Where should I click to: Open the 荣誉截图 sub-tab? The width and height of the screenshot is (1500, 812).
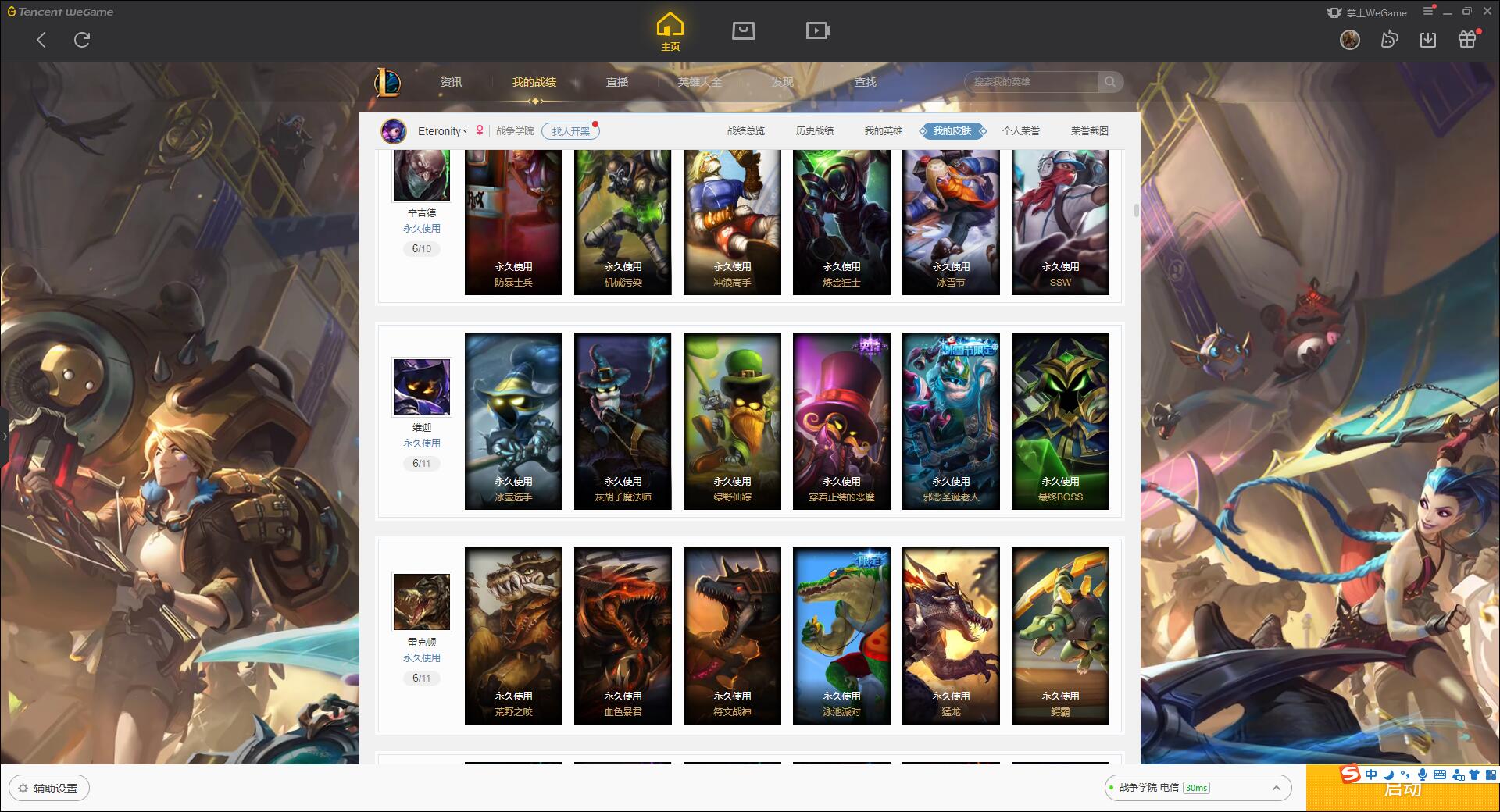(x=1090, y=131)
